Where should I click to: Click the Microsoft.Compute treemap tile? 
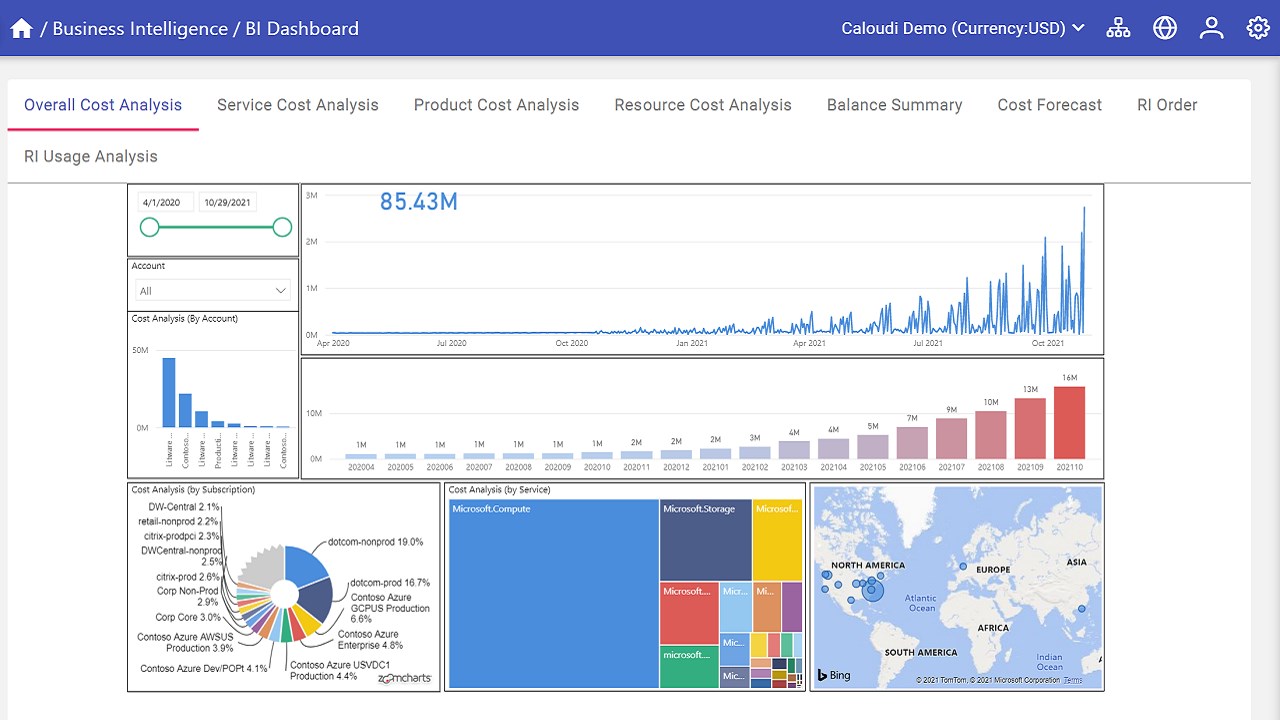pos(554,594)
